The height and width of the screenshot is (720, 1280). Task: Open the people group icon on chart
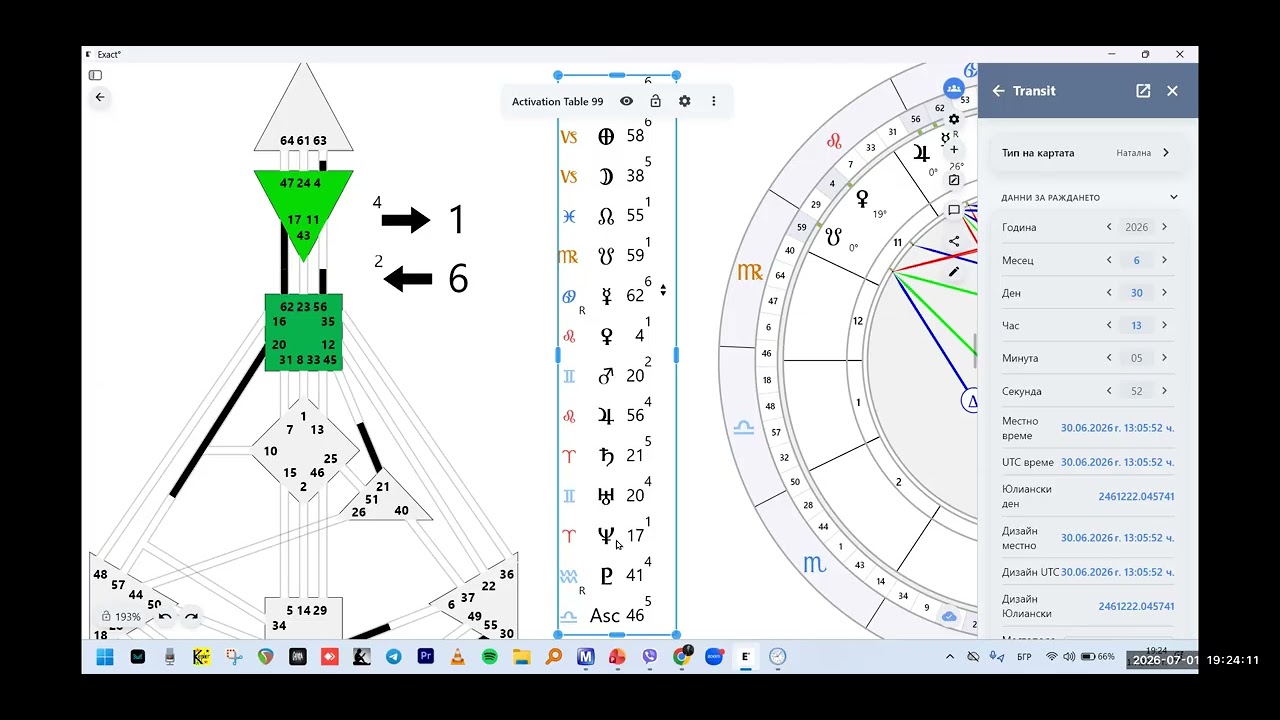[954, 89]
